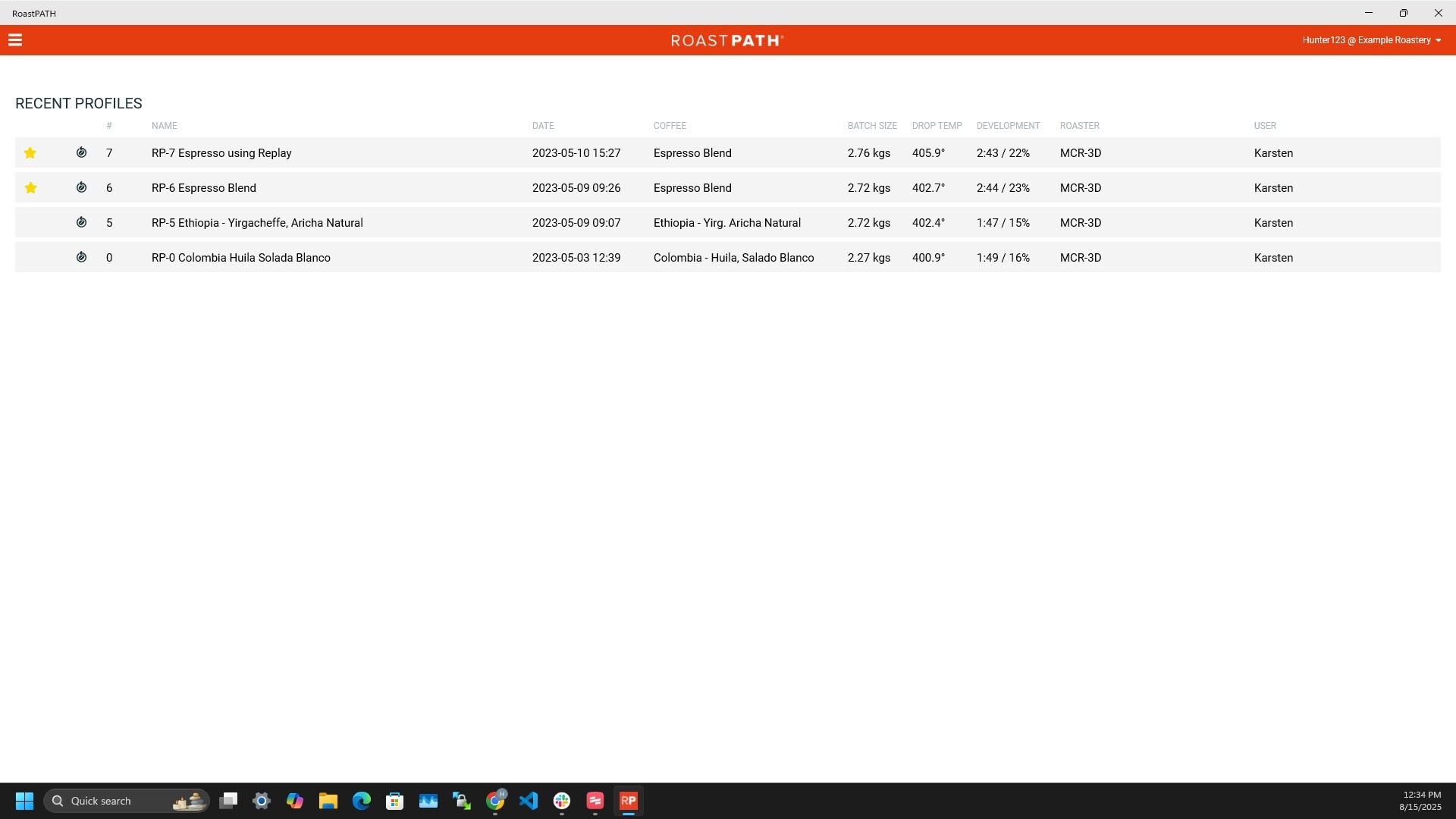This screenshot has height=819, width=1456.
Task: Unfavorite RP-7 Espresso using Replay star
Action: pyautogui.click(x=30, y=153)
